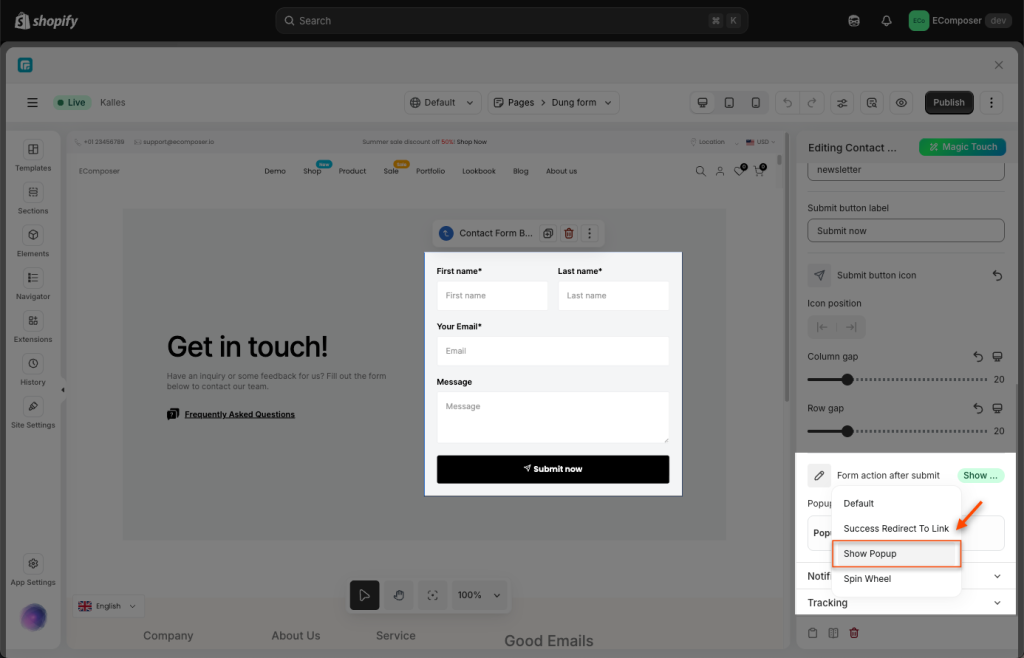Click the Shopify notifications bell
Viewport: 1024px width, 658px height.
click(886, 21)
